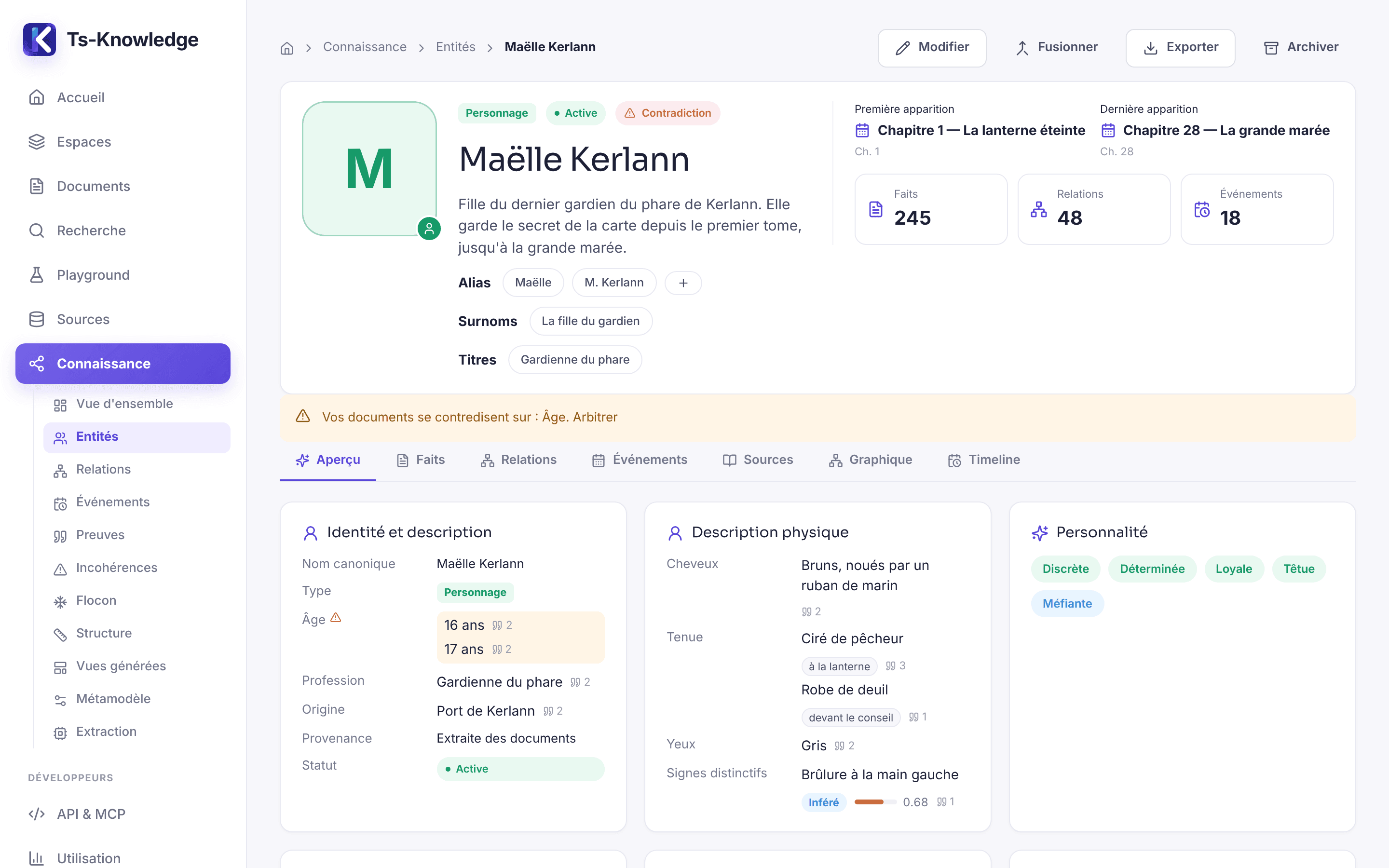Open the Relations 48 stat card
This screenshot has width=1389, height=868.
coord(1093,210)
